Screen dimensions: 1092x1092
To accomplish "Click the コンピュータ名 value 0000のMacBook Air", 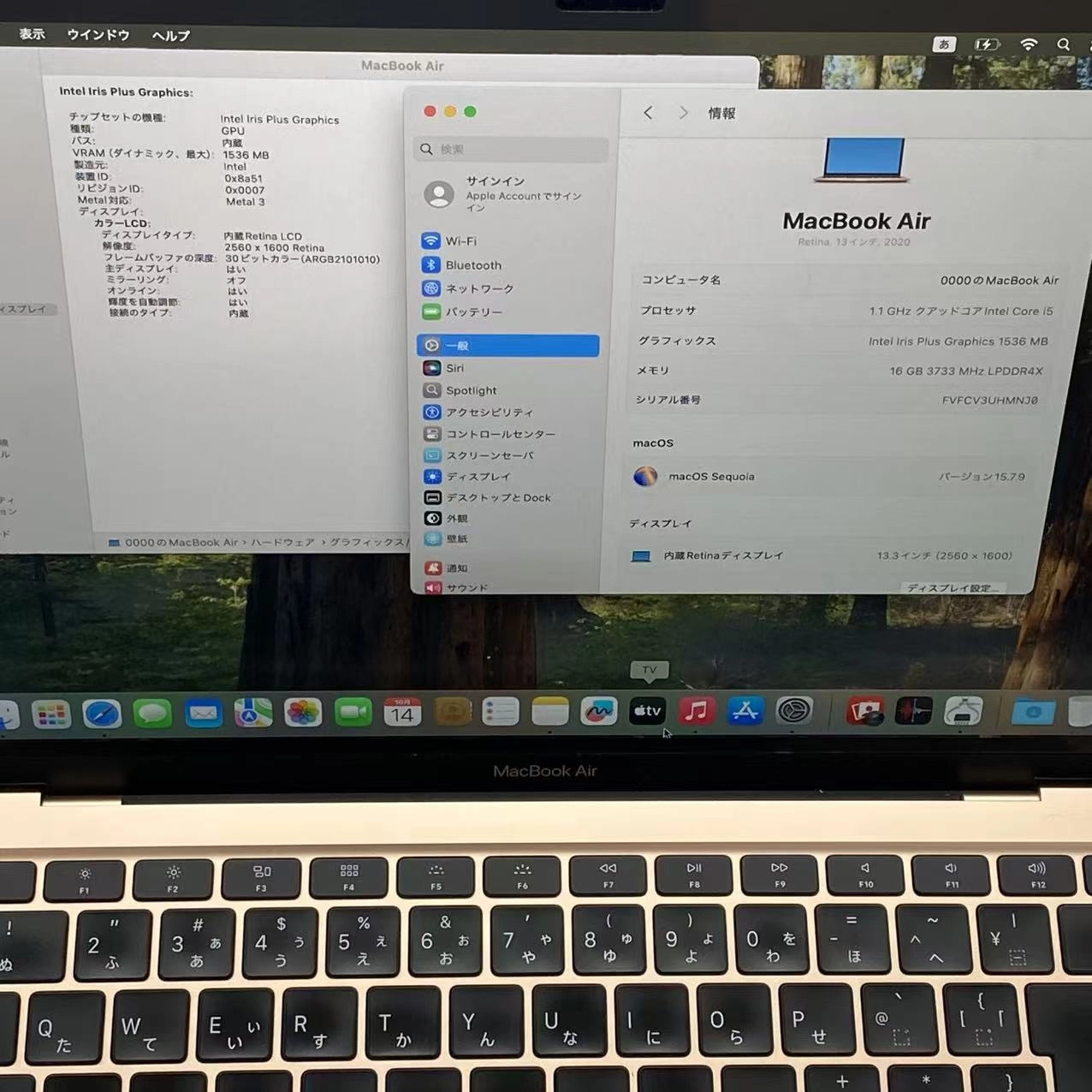I will click(x=999, y=281).
